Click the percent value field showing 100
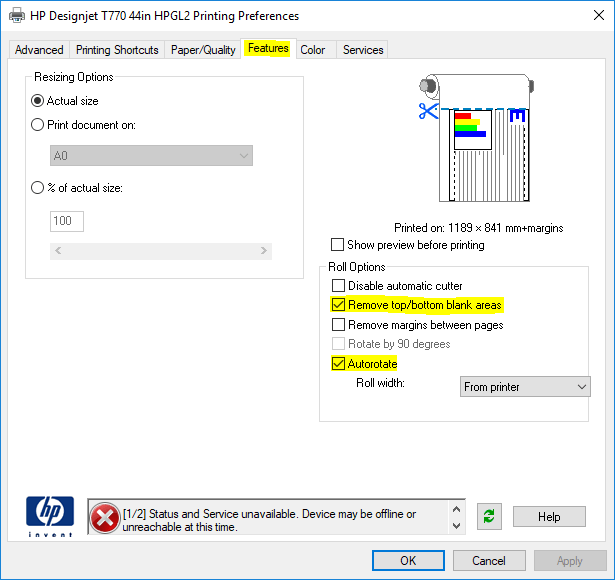This screenshot has width=615, height=580. pyautogui.click(x=67, y=221)
